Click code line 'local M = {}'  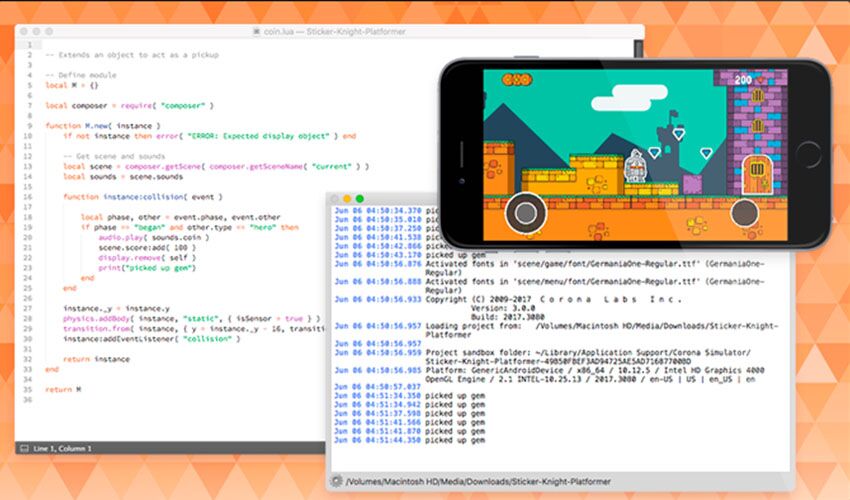[x=72, y=85]
